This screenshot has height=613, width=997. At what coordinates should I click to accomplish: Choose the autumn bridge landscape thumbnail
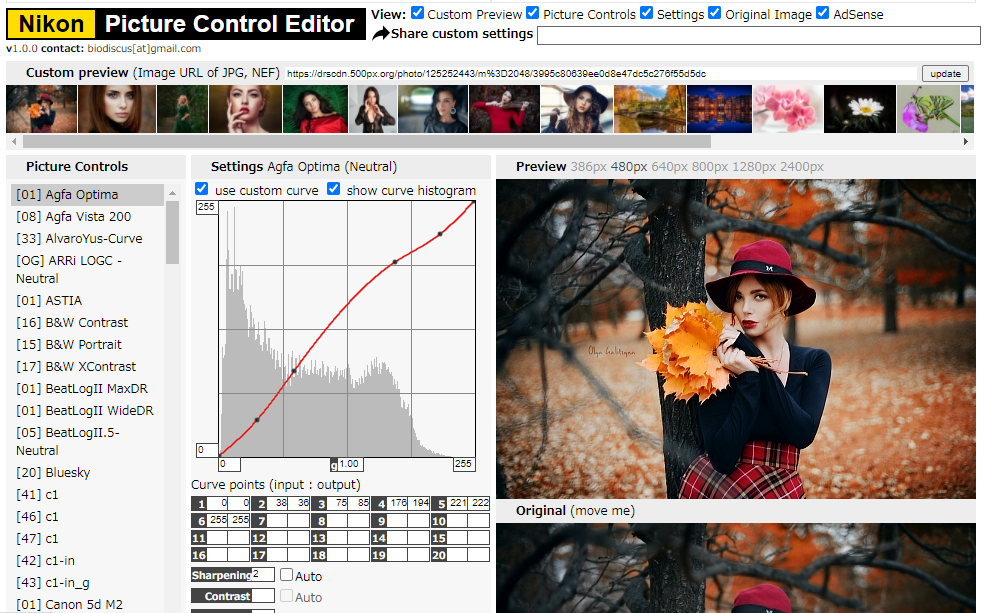point(650,109)
